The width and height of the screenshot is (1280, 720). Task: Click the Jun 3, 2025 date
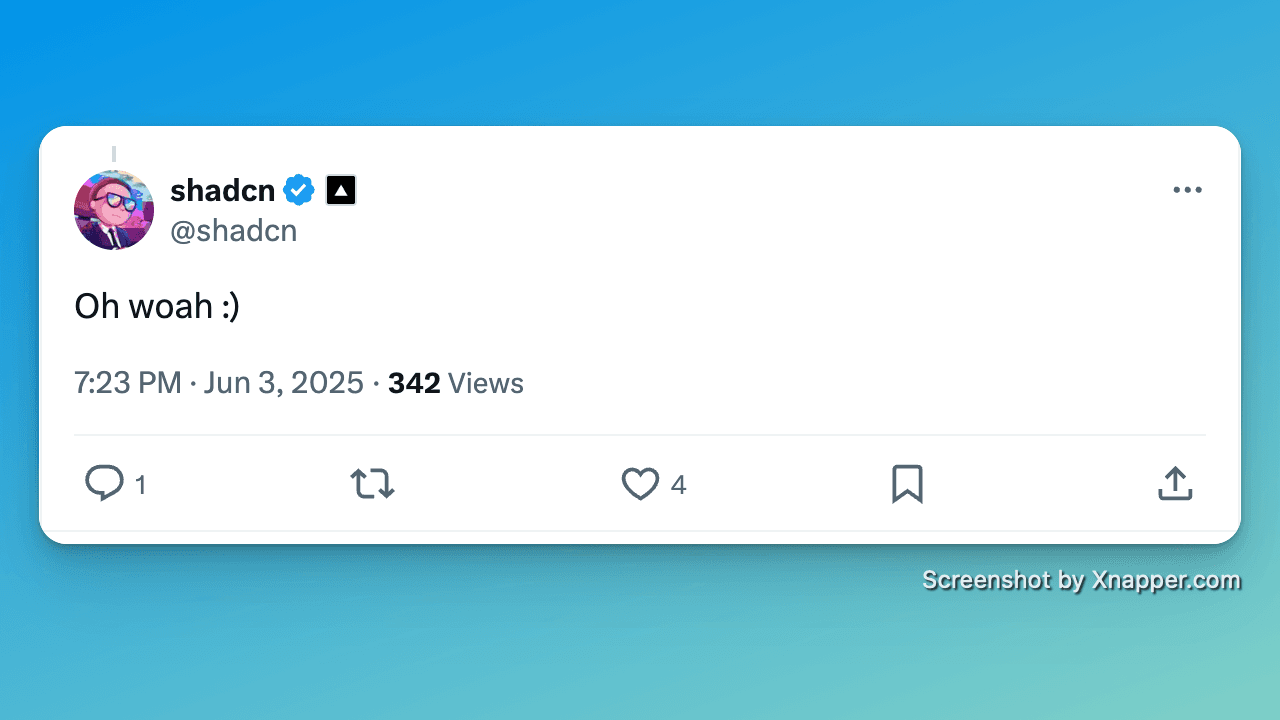tap(284, 383)
